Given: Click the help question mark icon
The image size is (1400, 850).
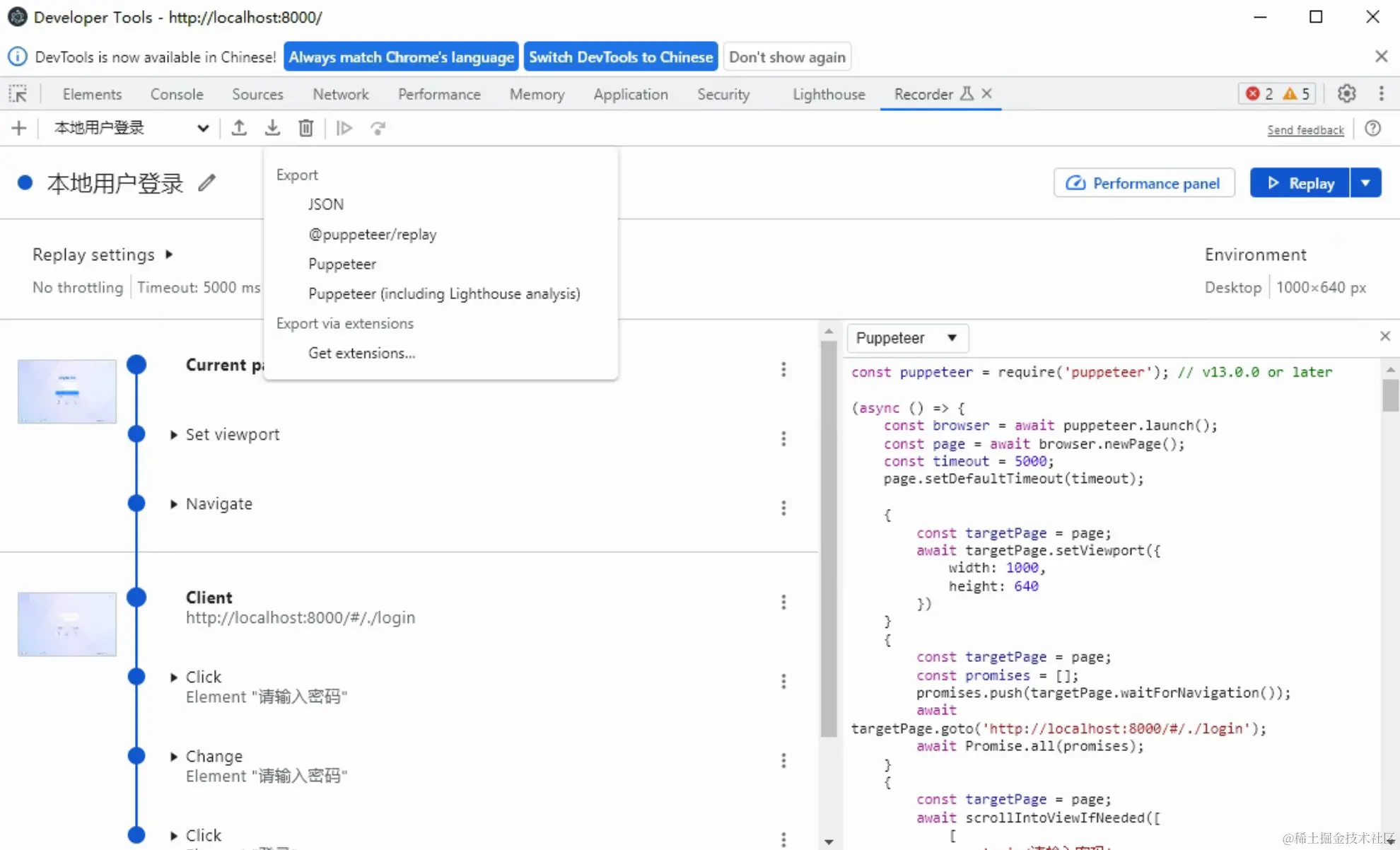Looking at the screenshot, I should point(1372,129).
